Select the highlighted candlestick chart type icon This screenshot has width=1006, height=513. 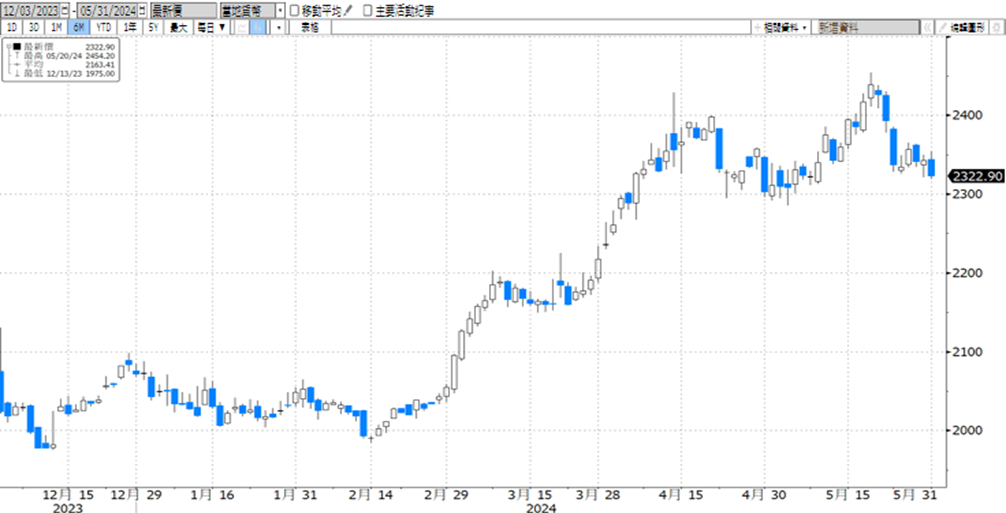258,28
